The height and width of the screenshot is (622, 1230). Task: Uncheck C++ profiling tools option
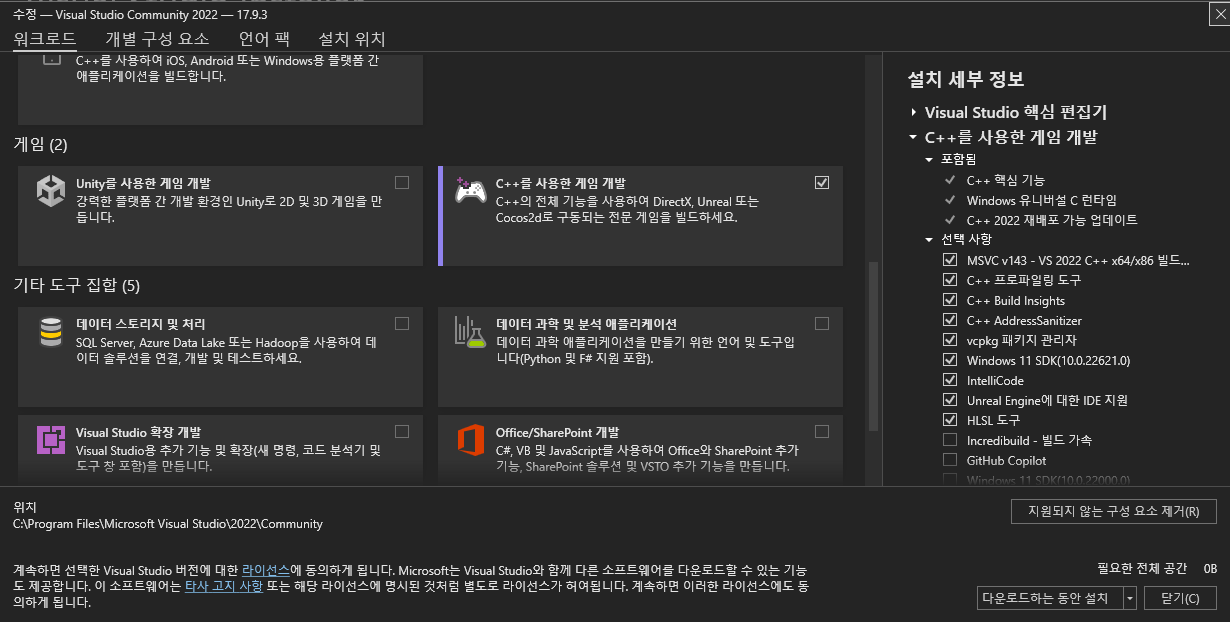click(x=950, y=280)
